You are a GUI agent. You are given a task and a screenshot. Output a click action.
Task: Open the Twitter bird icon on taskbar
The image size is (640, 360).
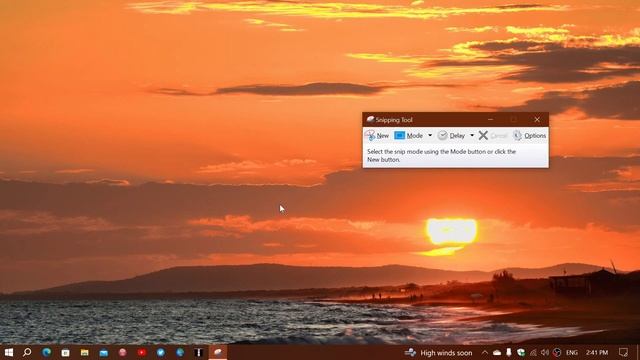[161, 352]
